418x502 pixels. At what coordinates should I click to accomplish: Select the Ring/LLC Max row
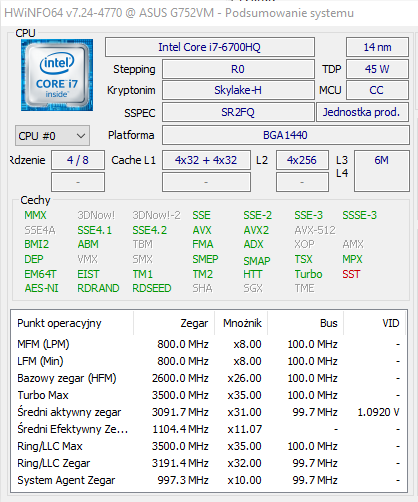coord(209,446)
